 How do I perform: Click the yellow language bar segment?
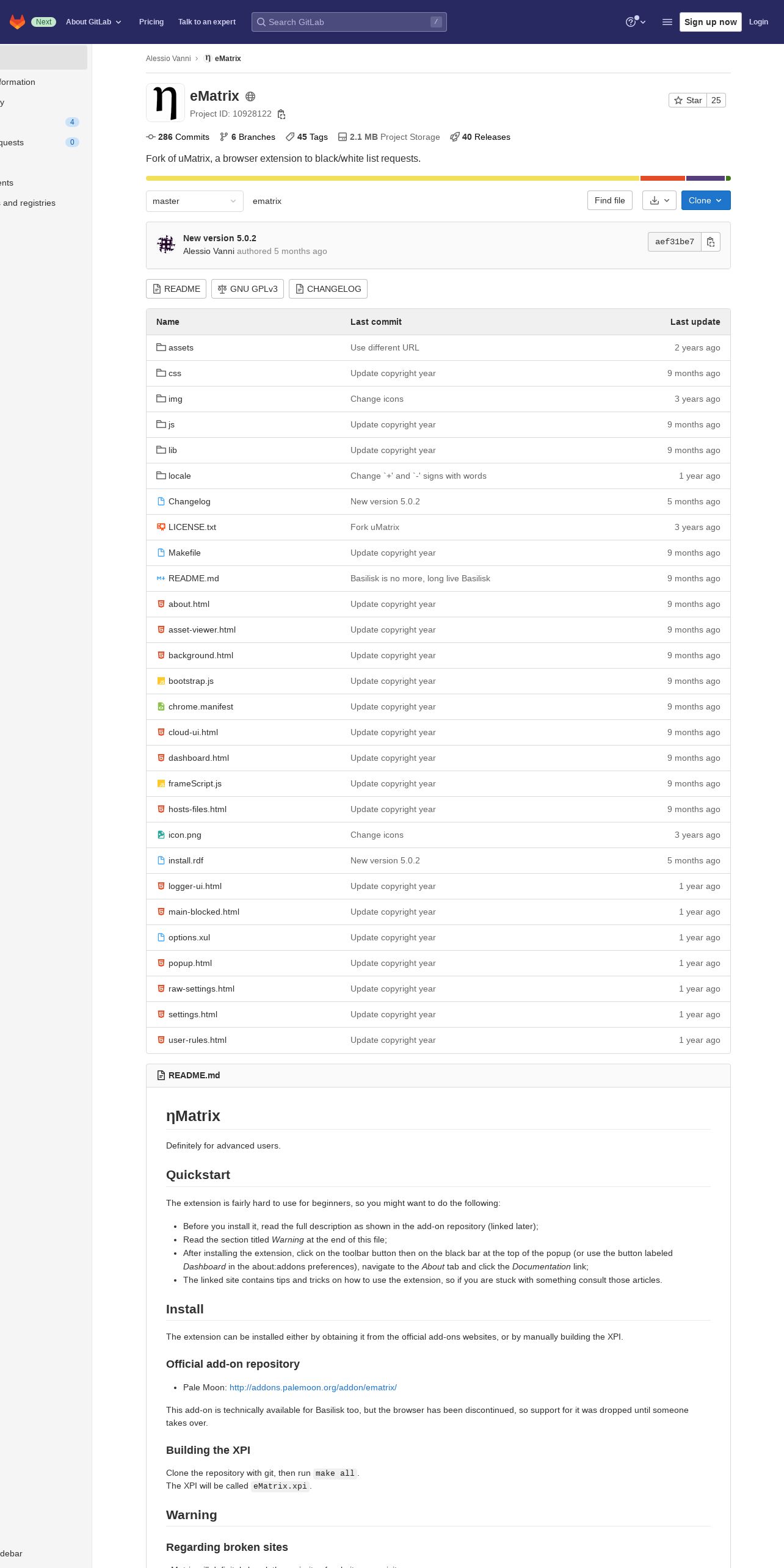coord(393,178)
